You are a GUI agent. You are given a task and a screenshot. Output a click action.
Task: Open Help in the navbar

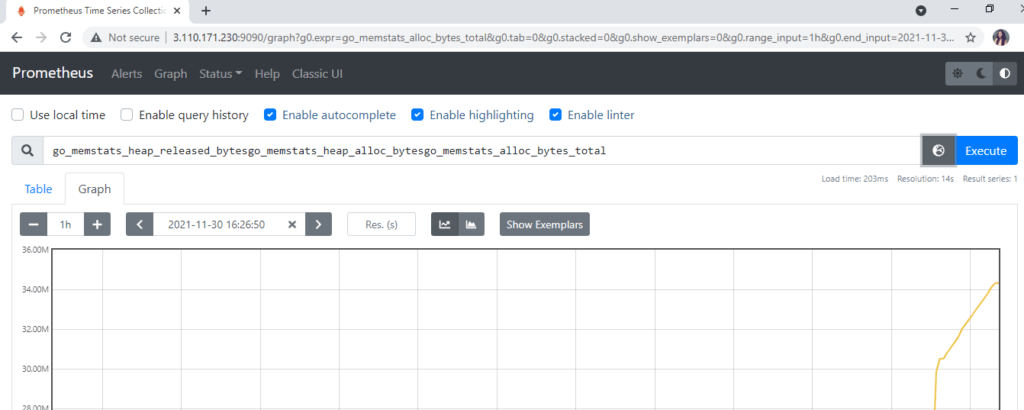click(x=267, y=74)
